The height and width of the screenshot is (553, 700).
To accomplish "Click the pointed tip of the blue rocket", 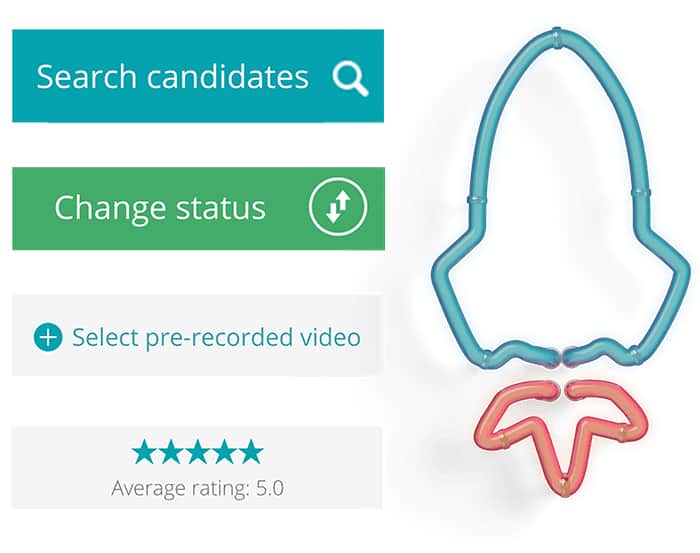I will click(x=556, y=36).
